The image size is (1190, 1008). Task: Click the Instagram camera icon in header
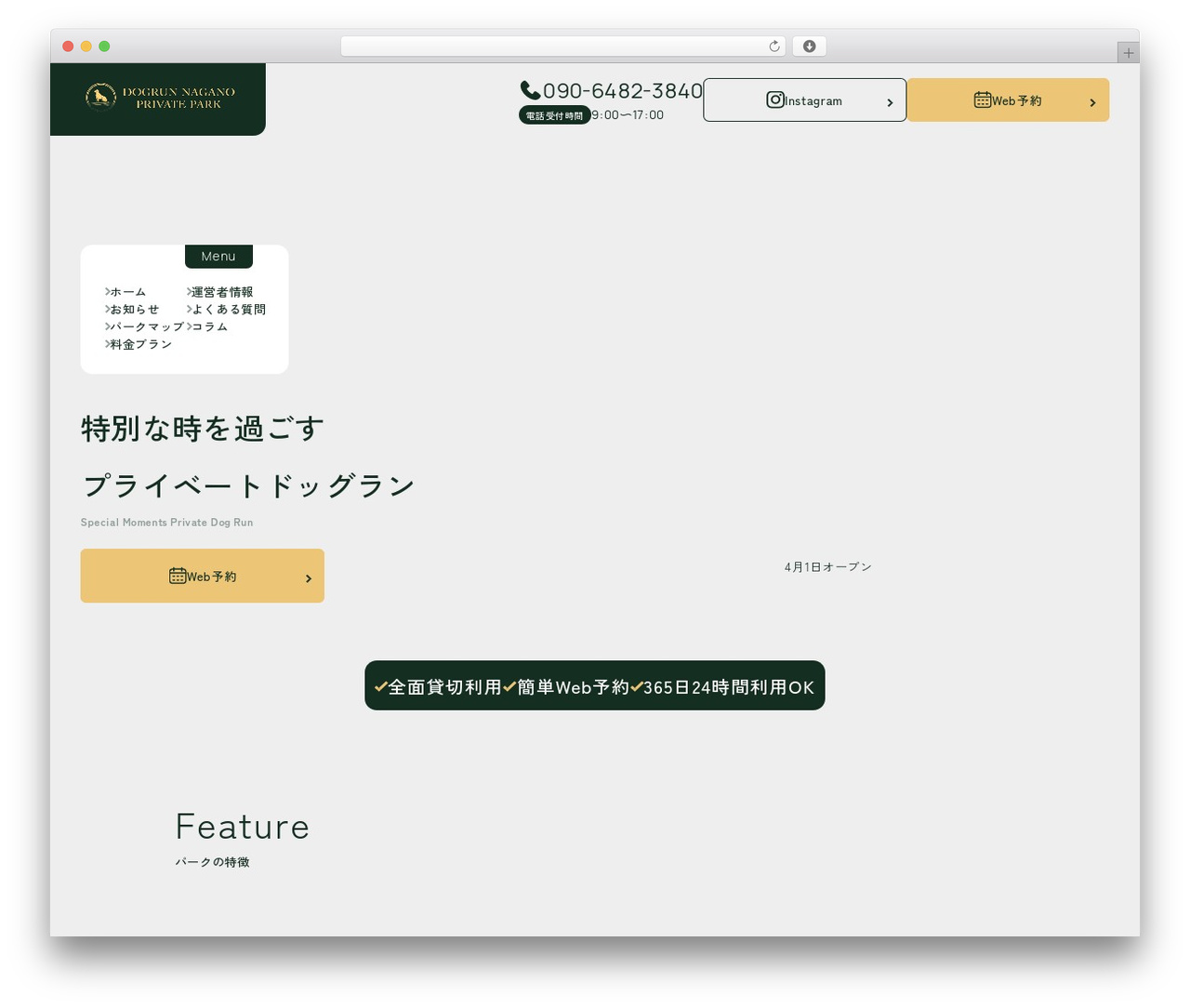(x=775, y=99)
